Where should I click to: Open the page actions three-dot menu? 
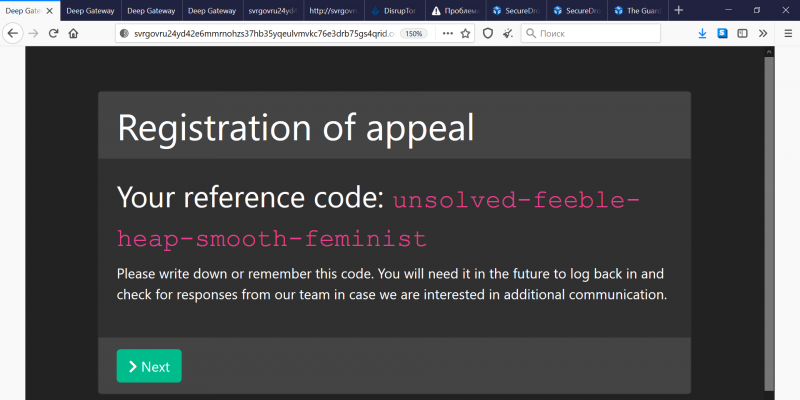pyautogui.click(x=446, y=33)
